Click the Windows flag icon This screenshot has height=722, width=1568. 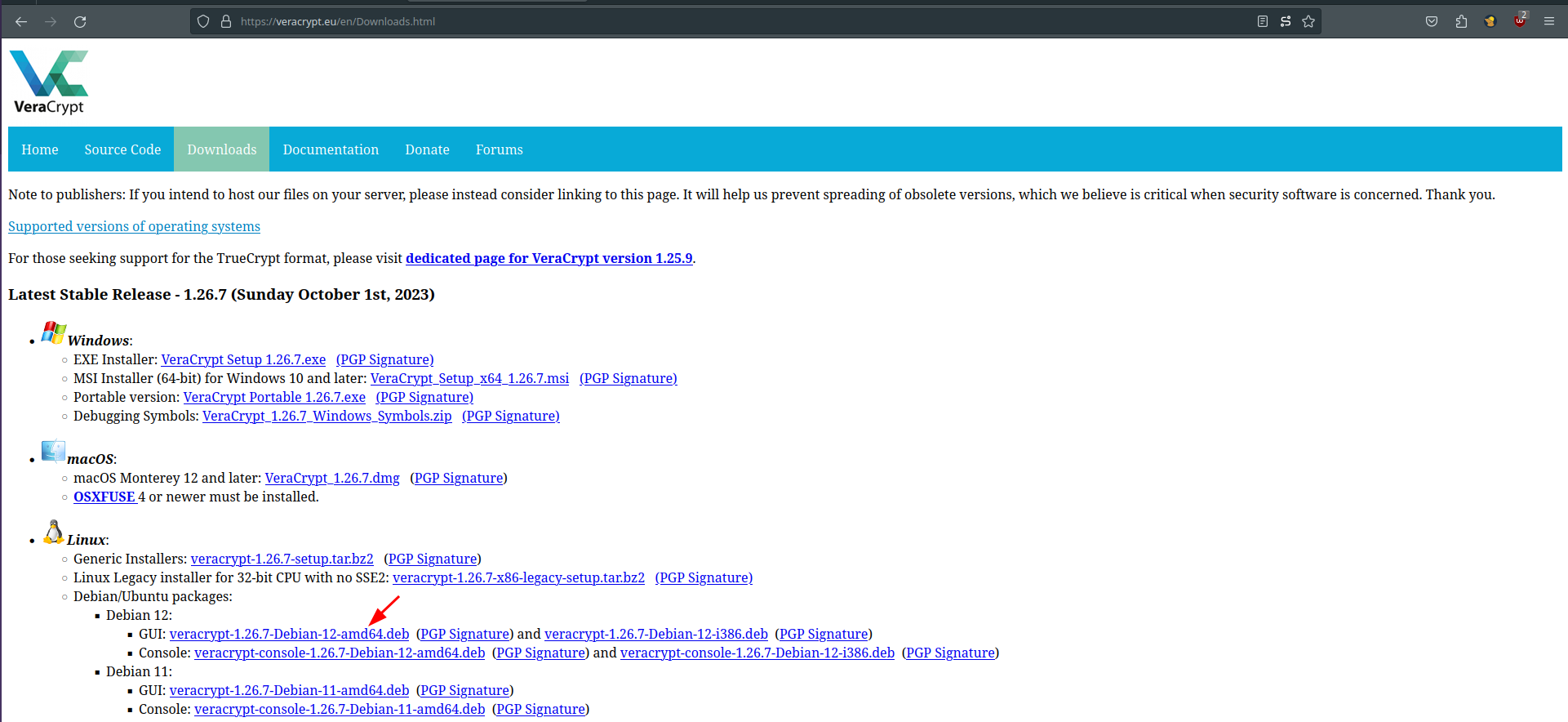54,332
